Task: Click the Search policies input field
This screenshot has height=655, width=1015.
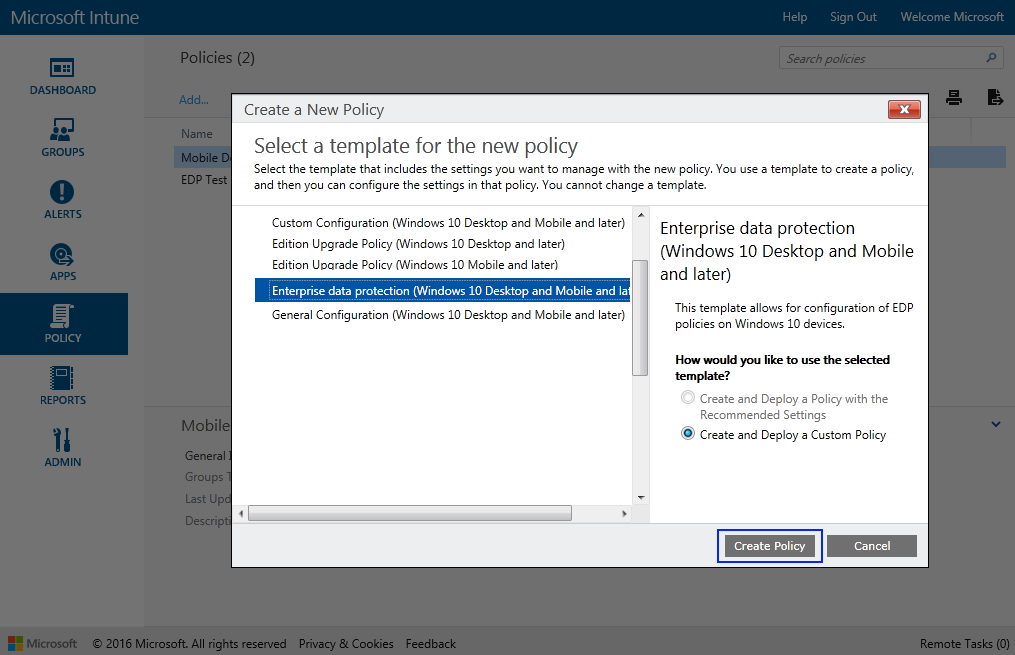Action: (882, 59)
